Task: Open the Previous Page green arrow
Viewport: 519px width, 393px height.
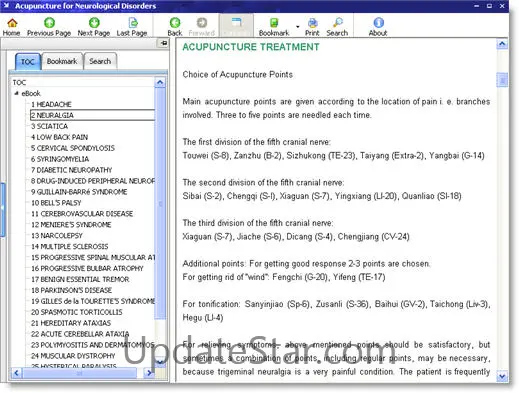Action: click(49, 23)
